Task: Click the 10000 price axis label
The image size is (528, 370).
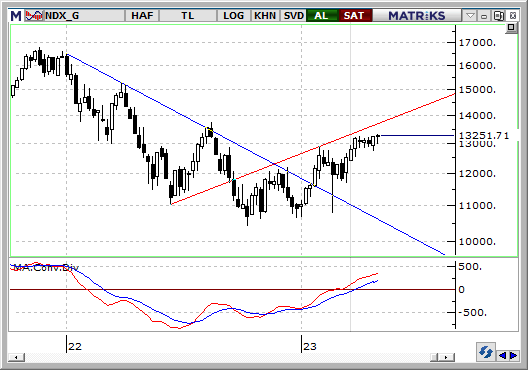Action: coord(477,241)
